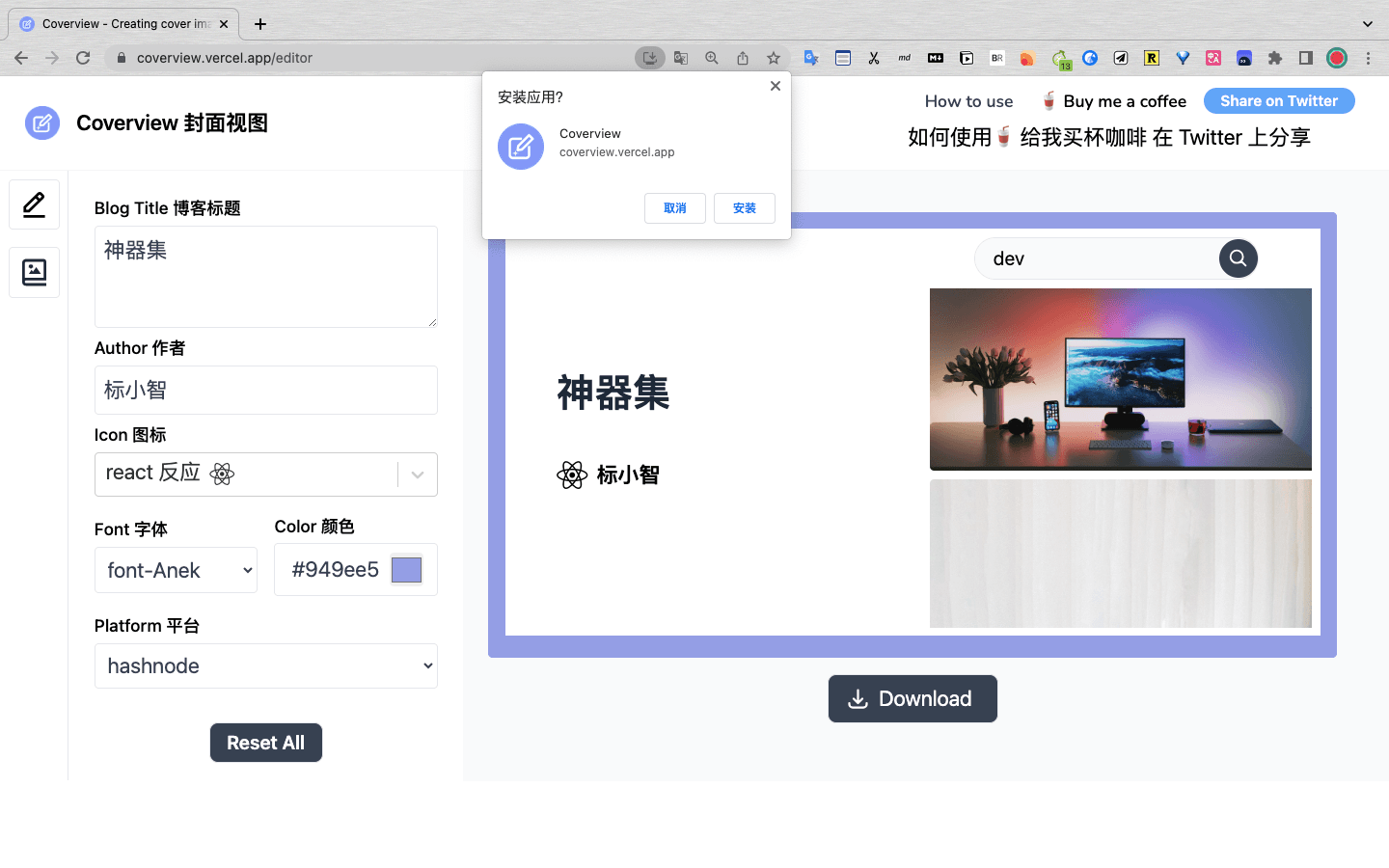Reload the page
This screenshot has height=868, width=1389.
[x=83, y=58]
